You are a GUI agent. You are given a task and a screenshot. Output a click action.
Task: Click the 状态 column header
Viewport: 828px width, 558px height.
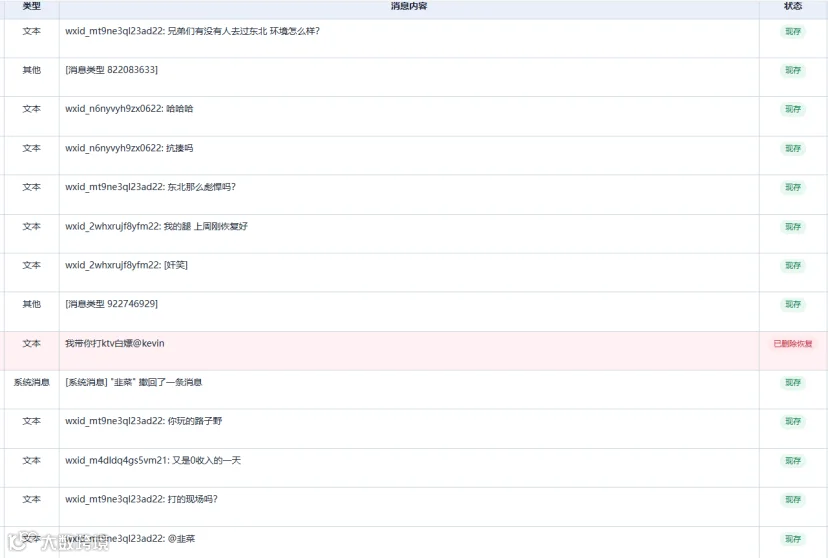point(793,6)
